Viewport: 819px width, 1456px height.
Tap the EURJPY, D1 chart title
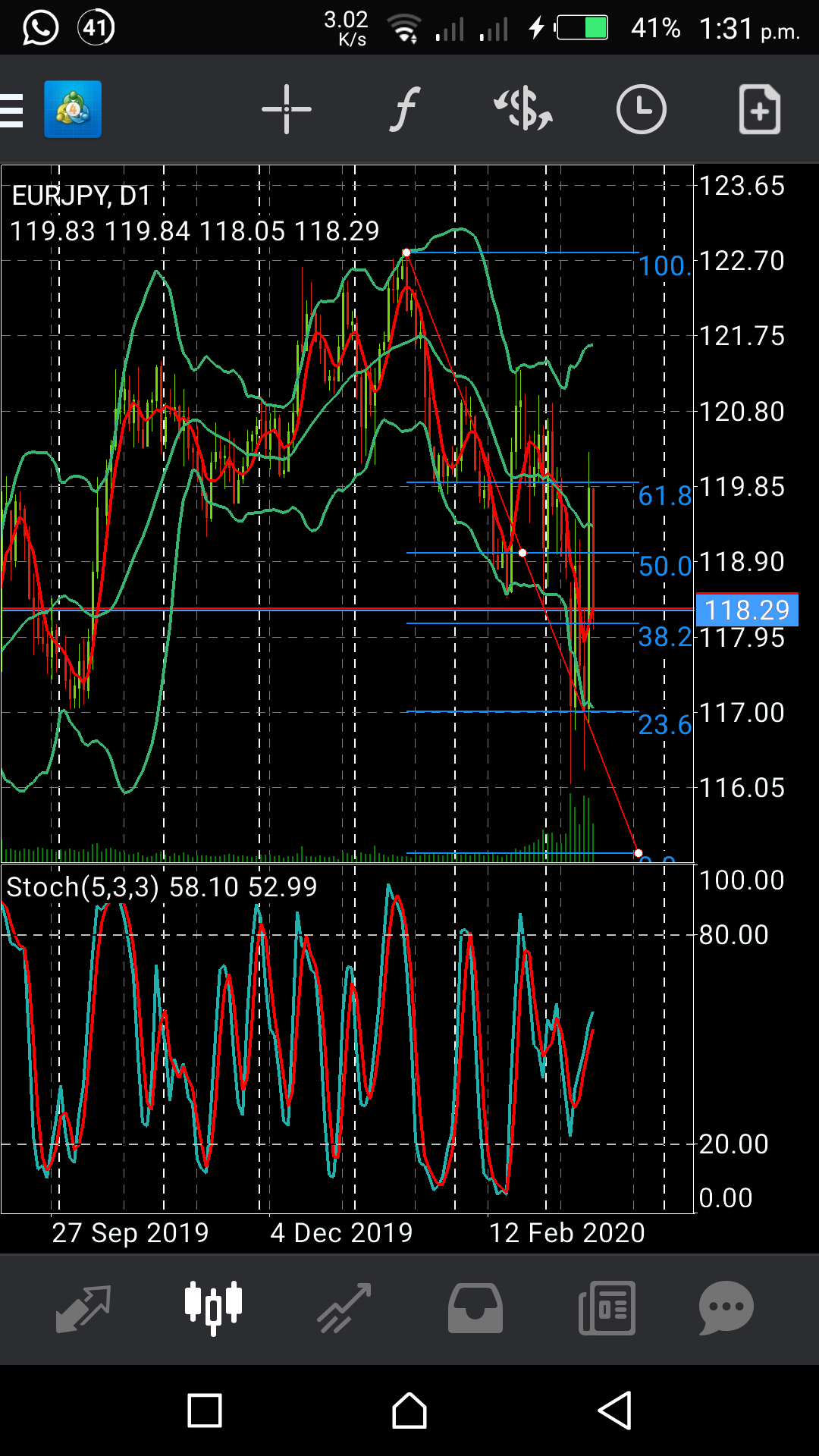point(81,196)
